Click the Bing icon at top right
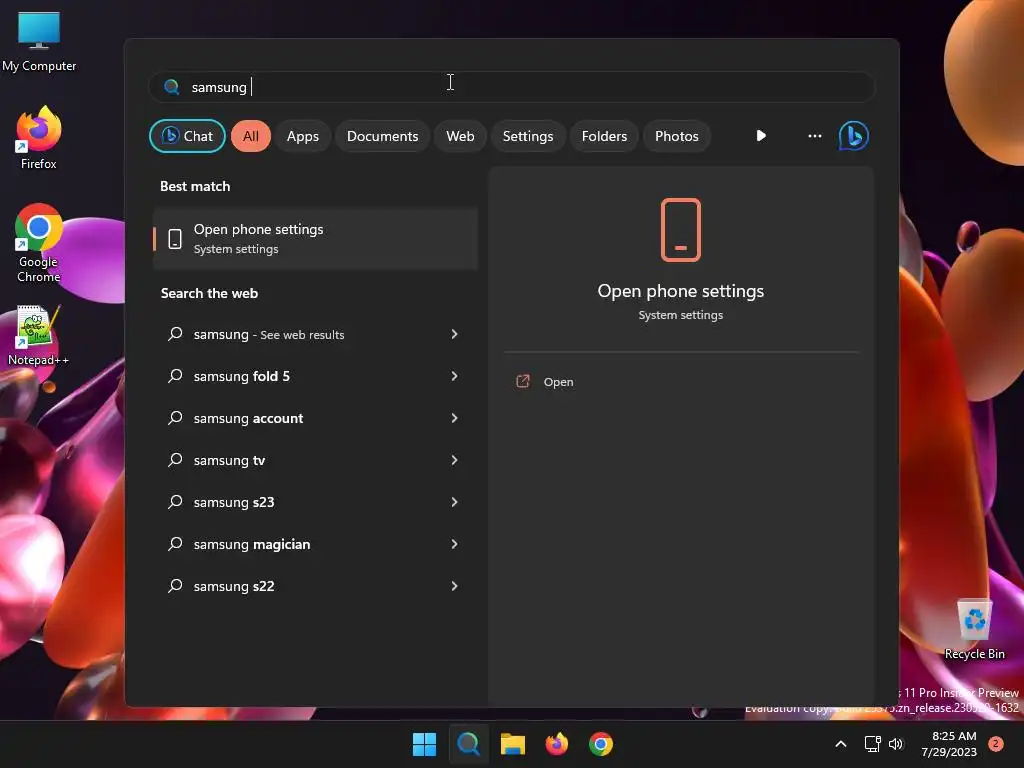This screenshot has width=1024, height=768. click(854, 136)
